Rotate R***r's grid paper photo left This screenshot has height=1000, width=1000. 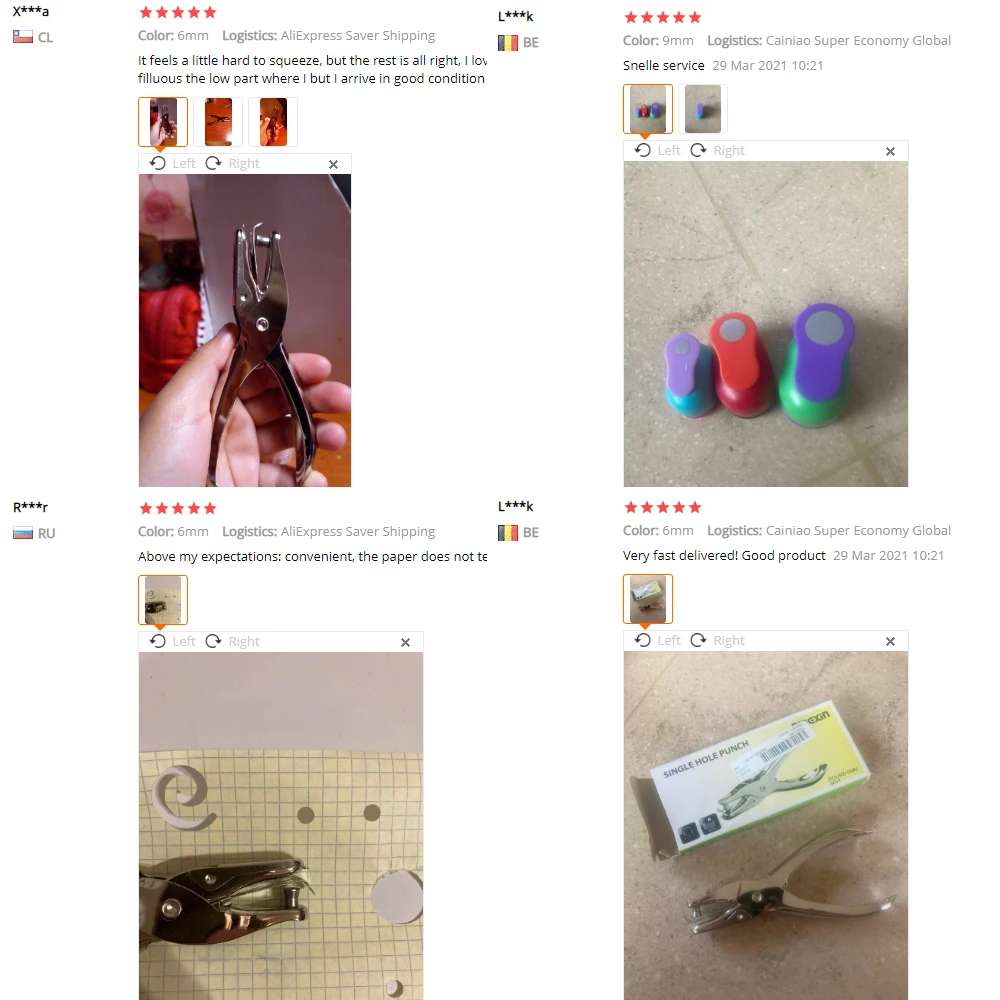click(x=172, y=642)
